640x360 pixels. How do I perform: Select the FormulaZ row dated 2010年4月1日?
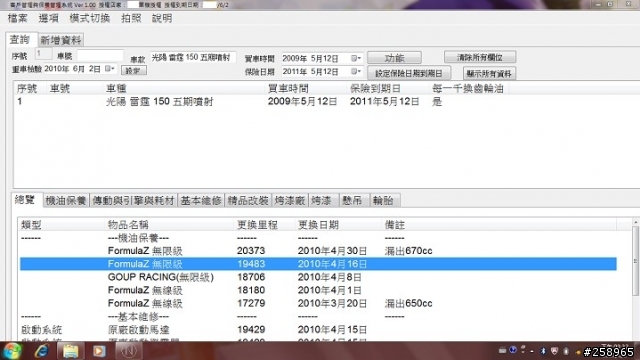(318, 290)
